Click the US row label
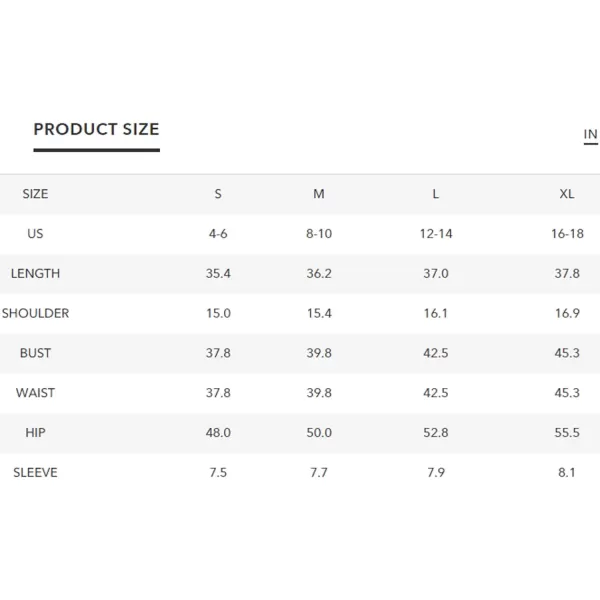 35,234
